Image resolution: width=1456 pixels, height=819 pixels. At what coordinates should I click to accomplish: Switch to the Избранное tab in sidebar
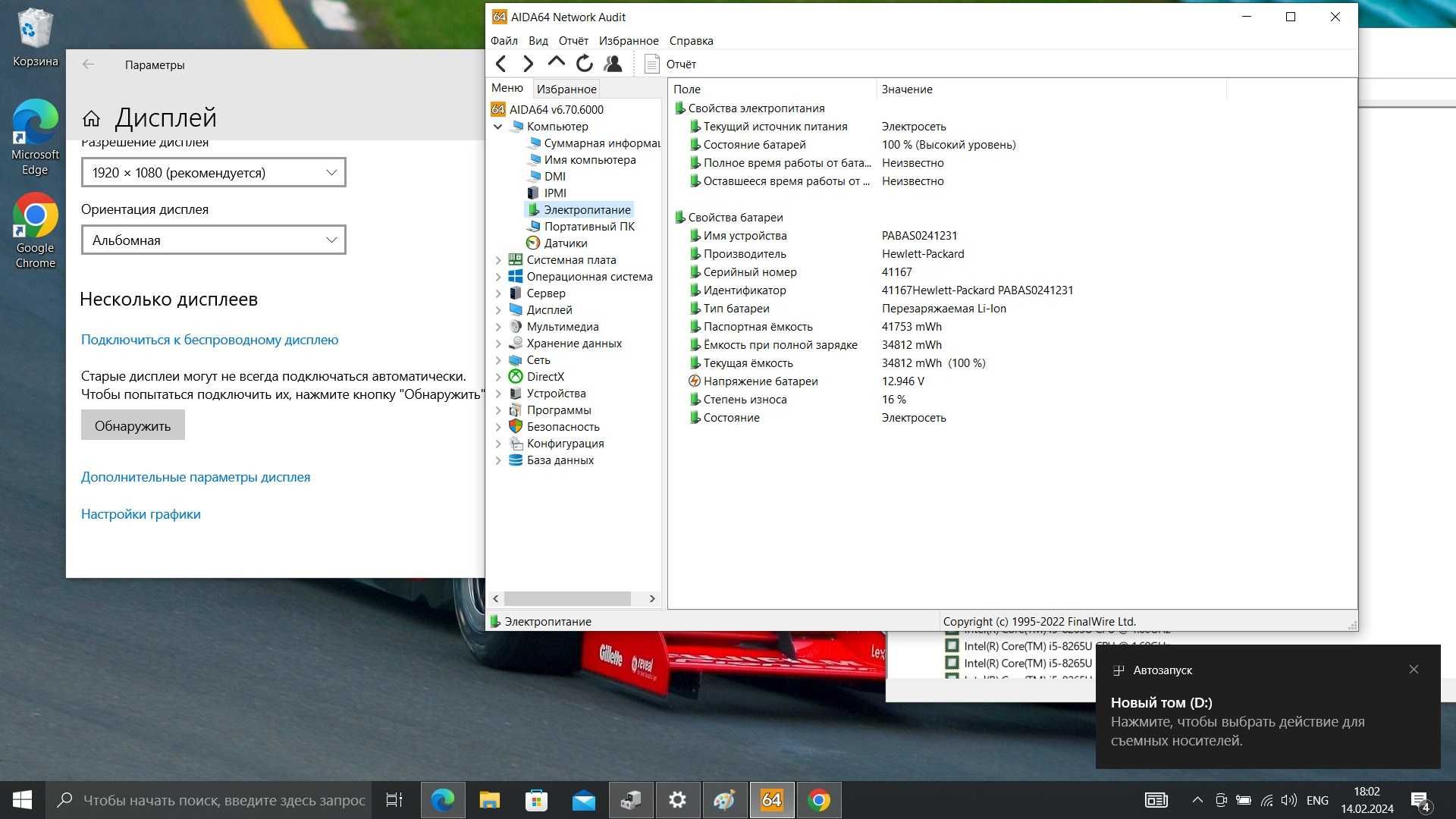[x=566, y=89]
